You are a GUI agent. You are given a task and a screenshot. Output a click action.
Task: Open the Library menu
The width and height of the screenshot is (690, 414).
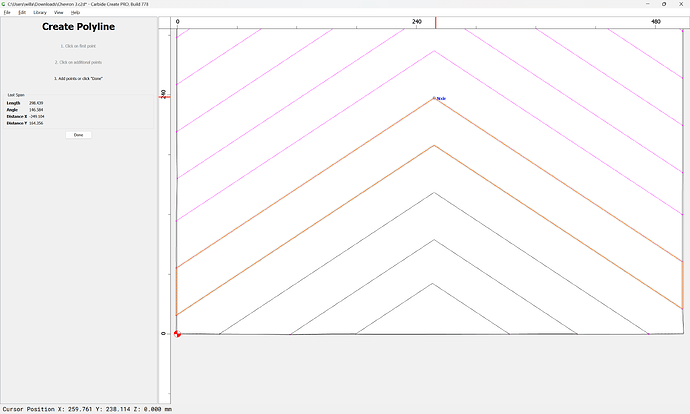pyautogui.click(x=40, y=12)
